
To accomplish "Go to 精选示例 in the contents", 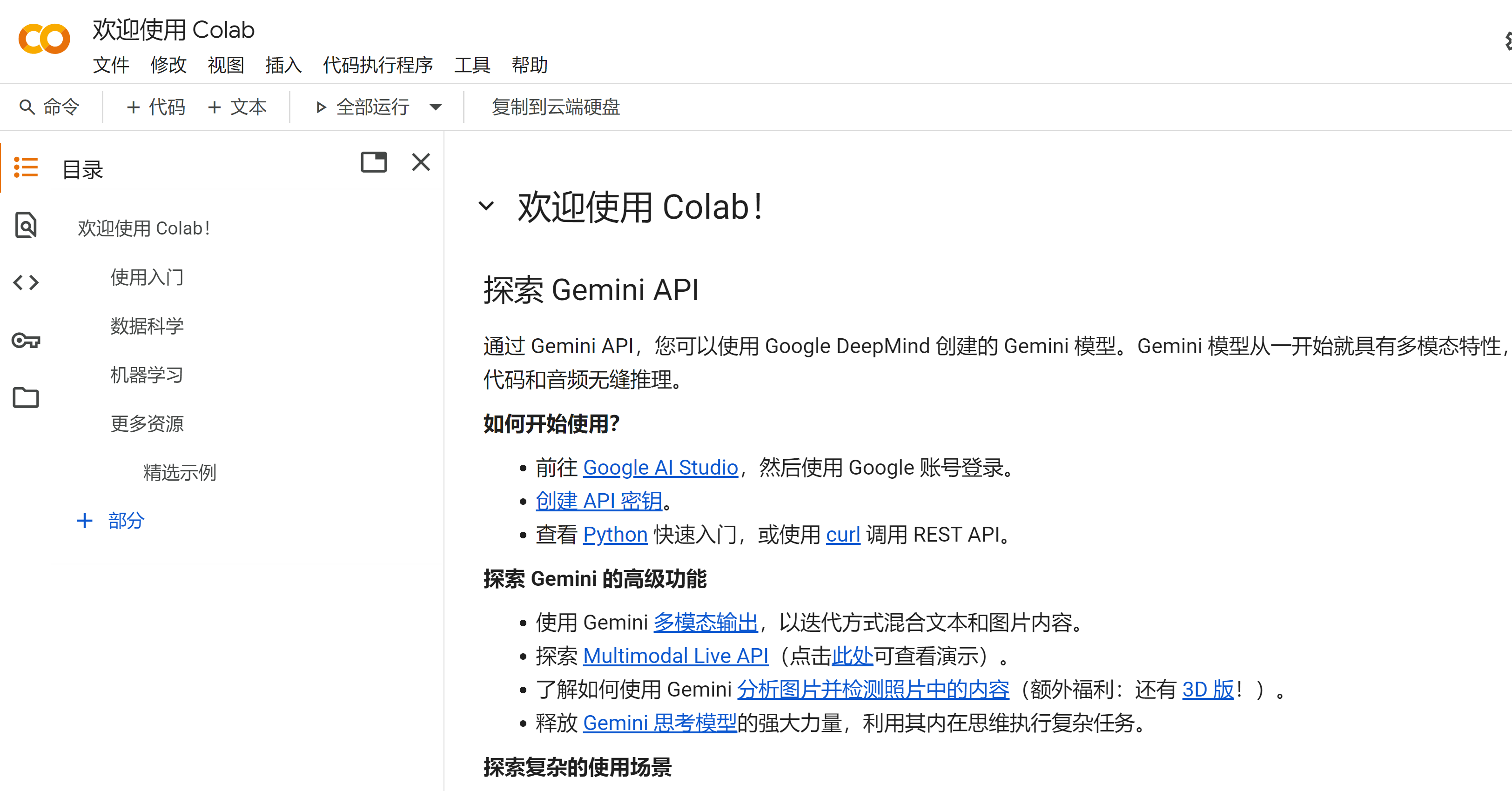I will tap(180, 472).
